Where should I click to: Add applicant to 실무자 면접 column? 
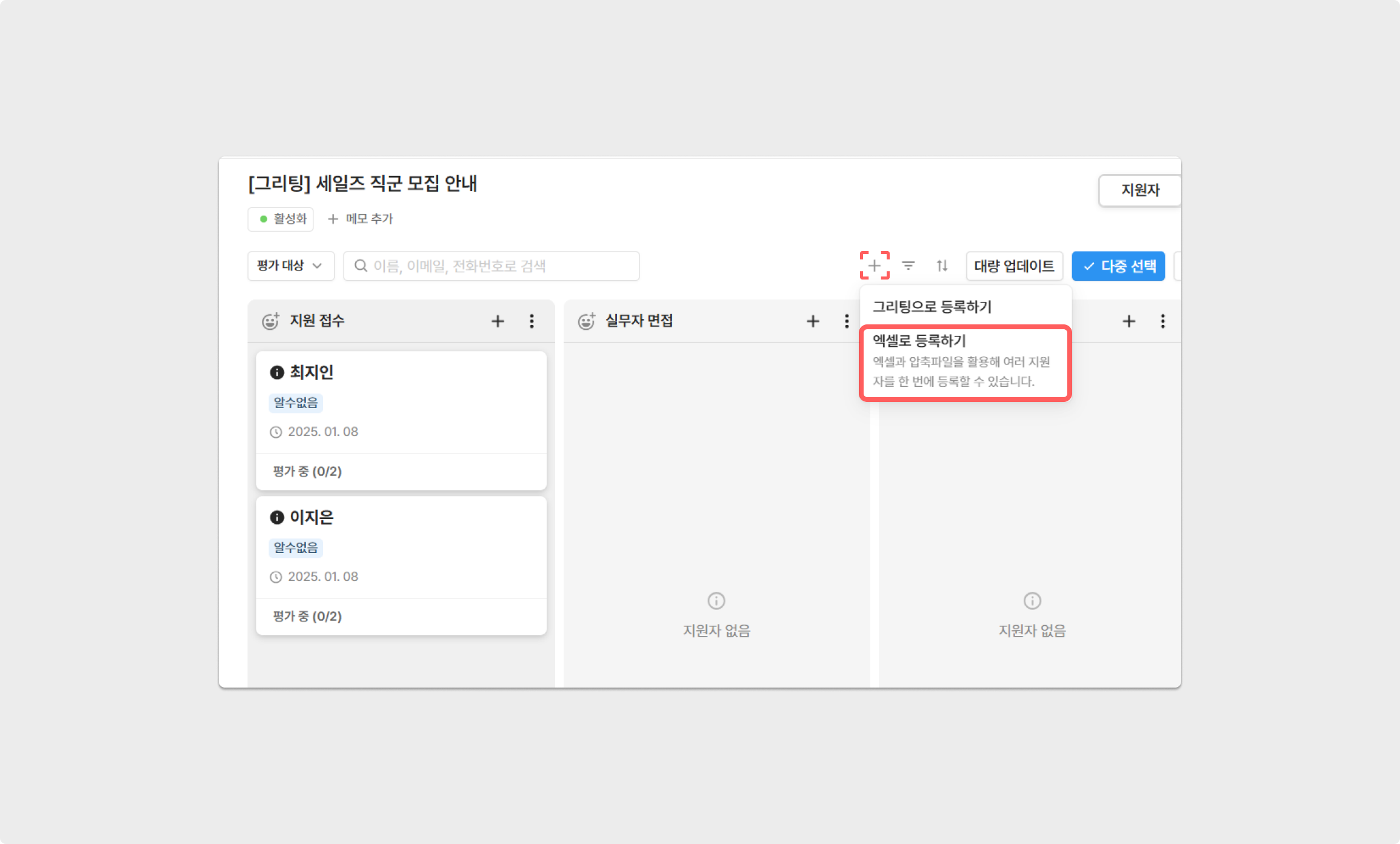click(813, 321)
